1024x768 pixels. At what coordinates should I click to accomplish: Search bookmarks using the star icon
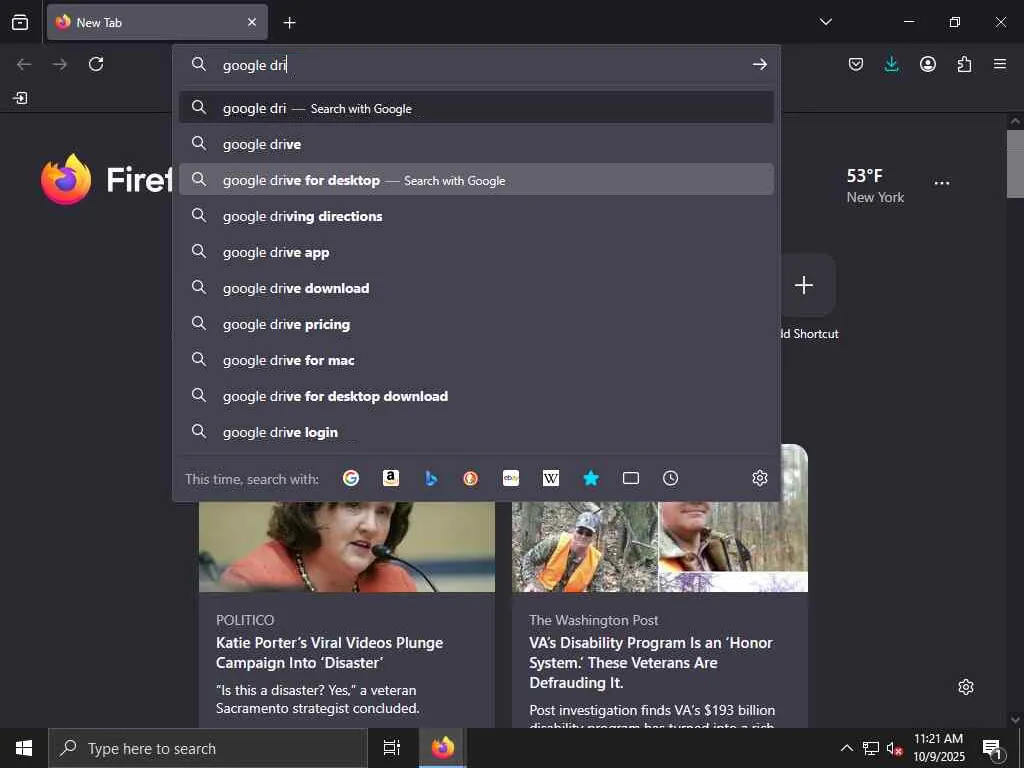591,478
